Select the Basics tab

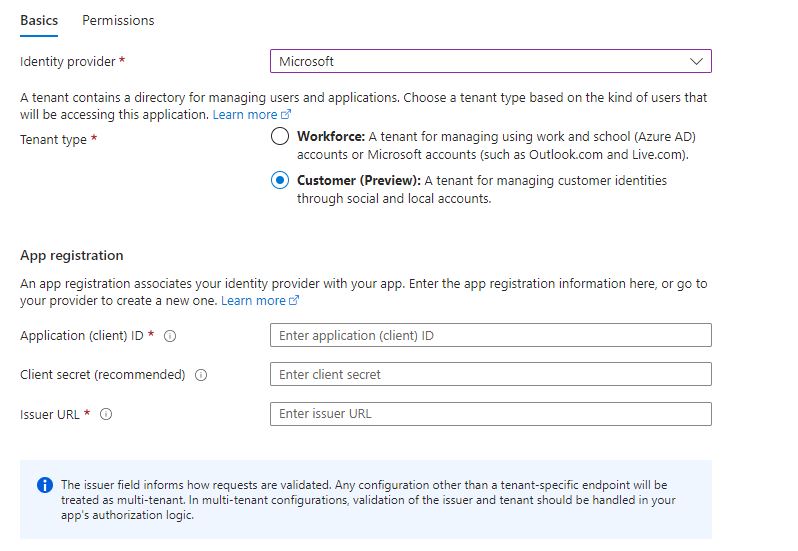[x=39, y=20]
